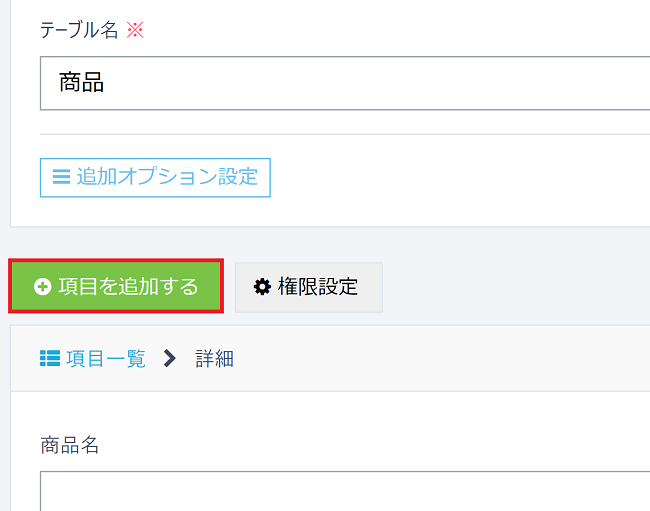
Task: Expand the 追加オプション設定 section
Action: tap(155, 177)
